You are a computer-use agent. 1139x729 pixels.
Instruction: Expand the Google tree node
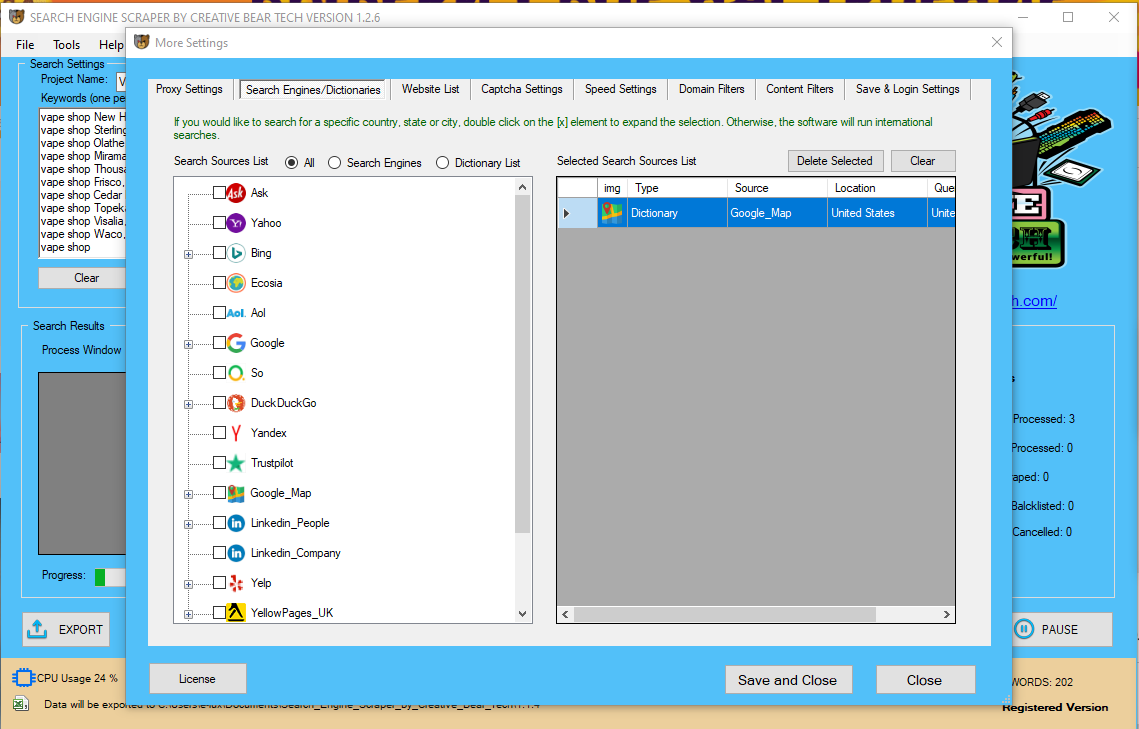[188, 344]
